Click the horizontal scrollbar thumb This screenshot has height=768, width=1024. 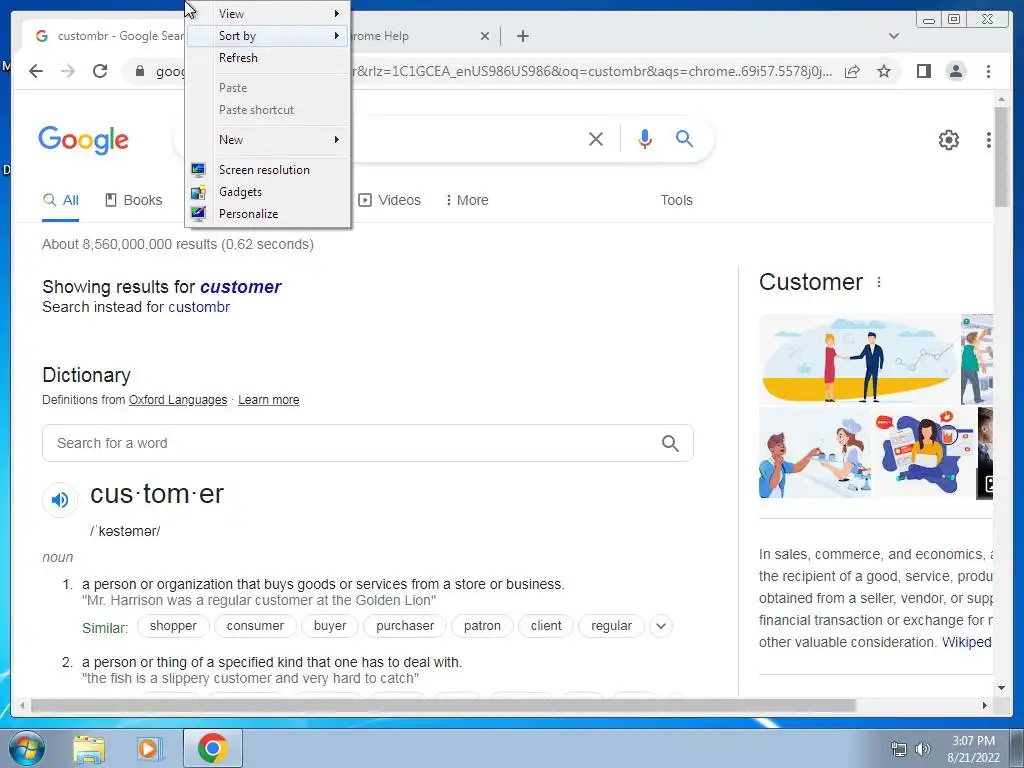coord(443,705)
